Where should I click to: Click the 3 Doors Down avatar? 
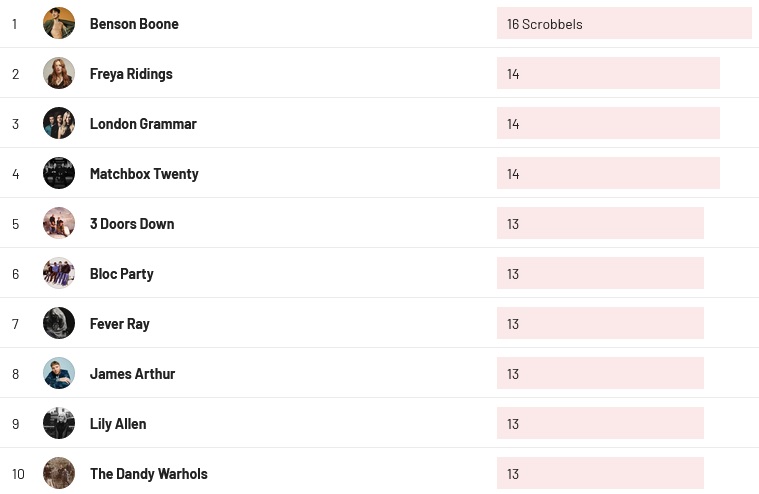(59, 223)
